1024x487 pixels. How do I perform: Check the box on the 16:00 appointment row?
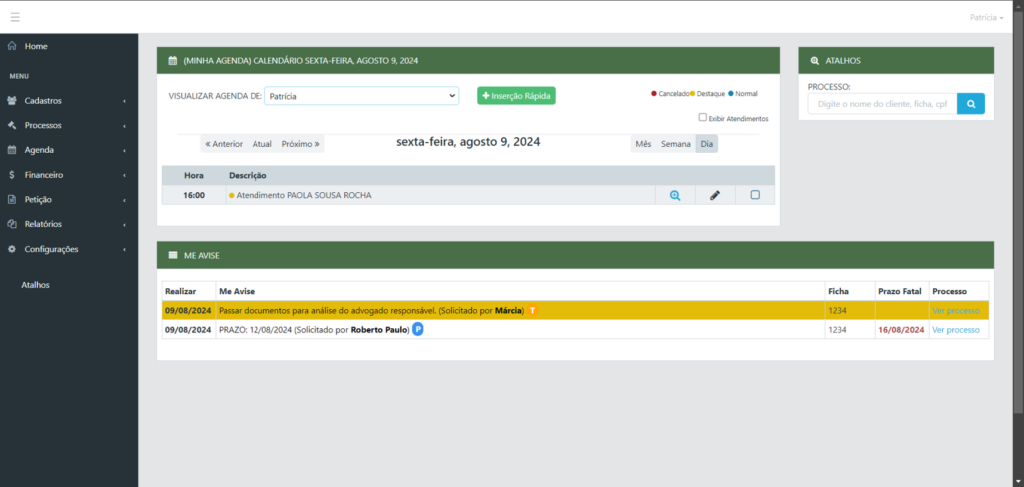click(755, 195)
